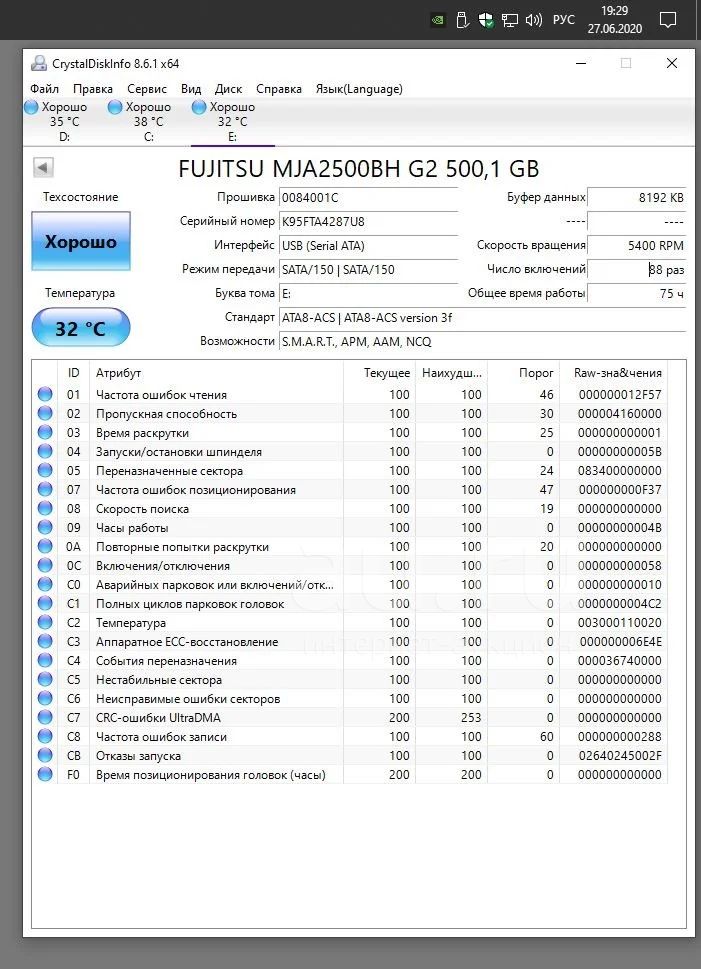This screenshot has height=969, width=701.
Task: Click the Интерфейс field USB (Serial ATA)
Action: [368, 245]
